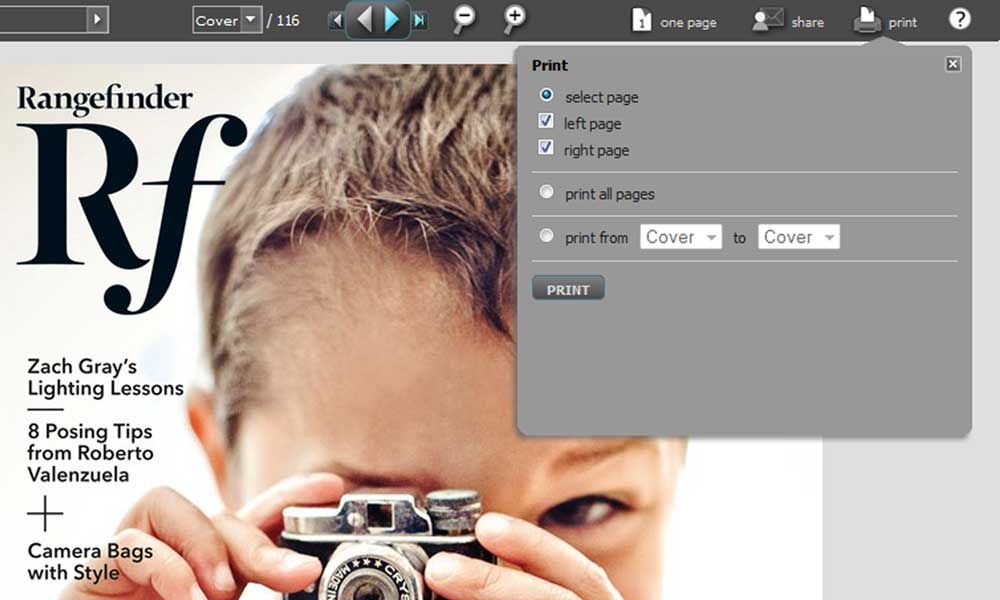Jump to the last page arrow
Viewport: 1000px width, 600px height.
point(419,21)
